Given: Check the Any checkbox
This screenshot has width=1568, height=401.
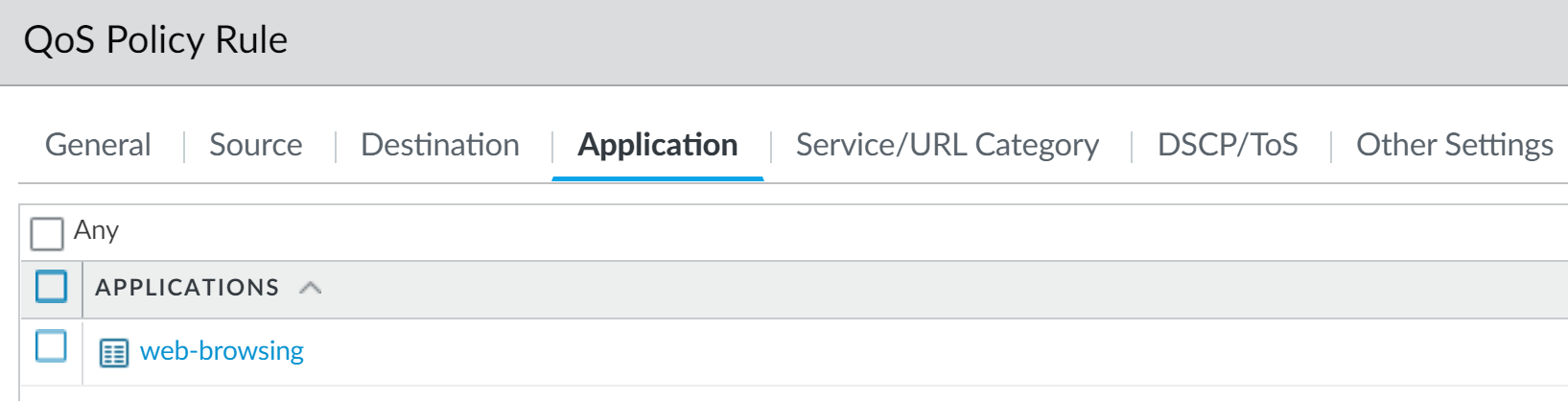Looking at the screenshot, I should click(47, 232).
